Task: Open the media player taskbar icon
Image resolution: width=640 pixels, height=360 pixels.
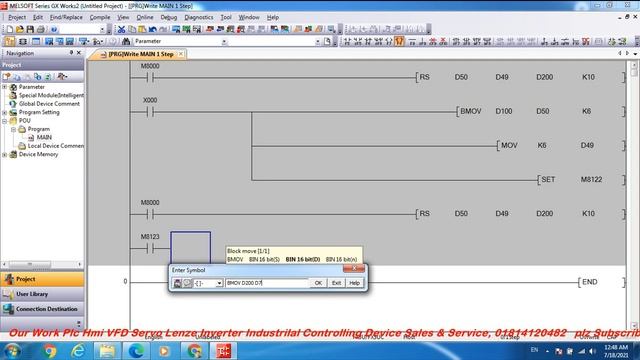Action: coord(164,351)
